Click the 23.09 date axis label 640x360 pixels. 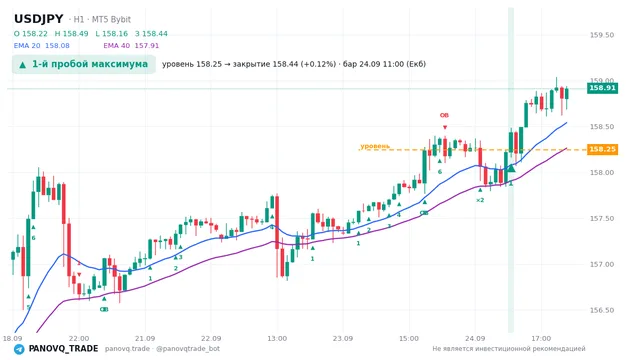343,338
